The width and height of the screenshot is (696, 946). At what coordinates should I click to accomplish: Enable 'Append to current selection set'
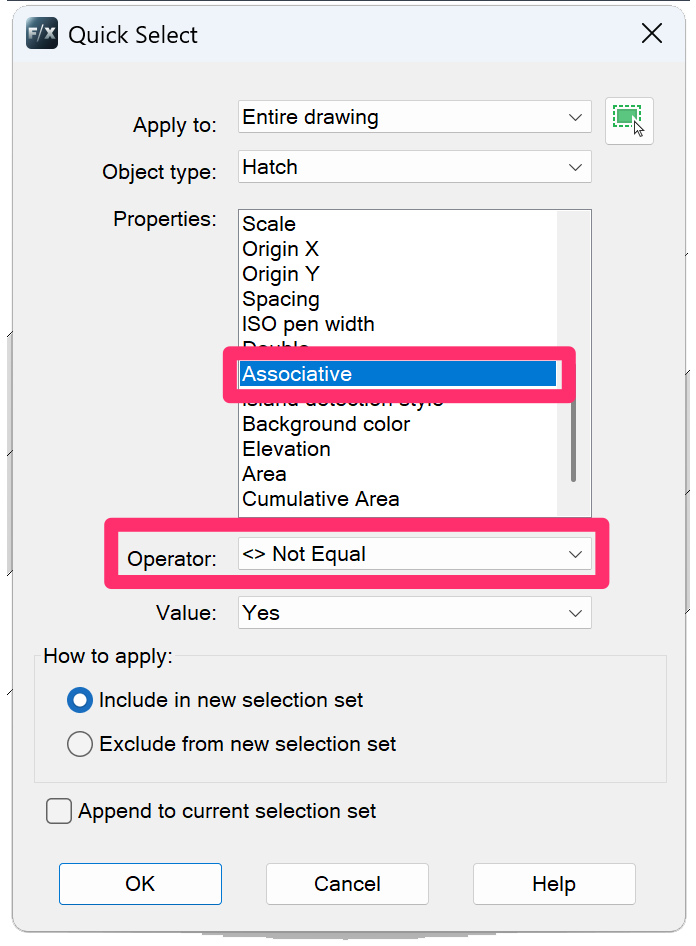58,811
